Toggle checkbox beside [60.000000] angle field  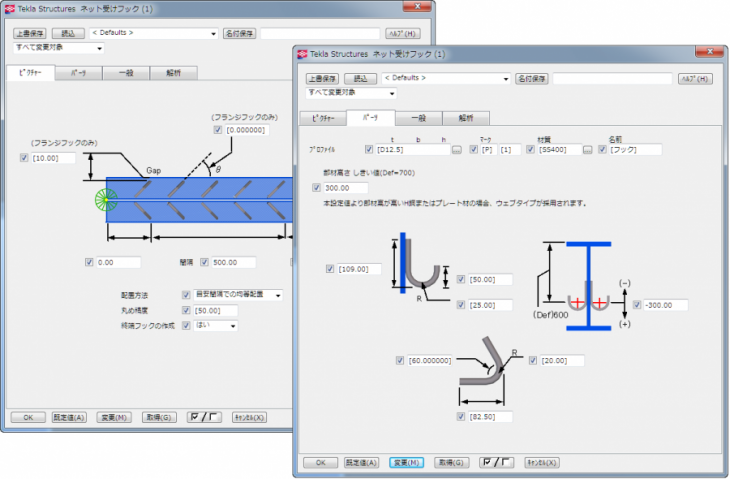[x=399, y=360]
